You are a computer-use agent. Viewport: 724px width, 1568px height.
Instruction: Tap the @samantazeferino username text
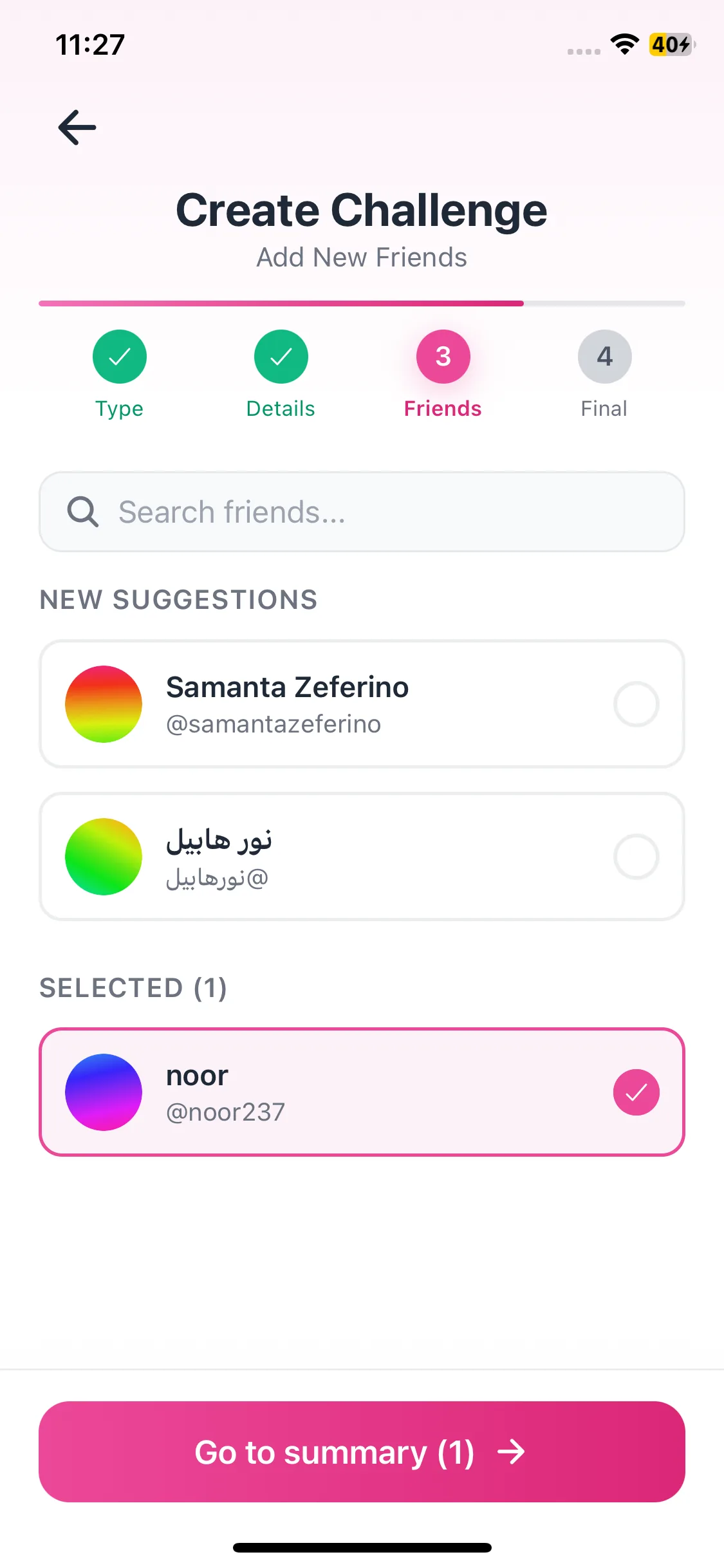(274, 725)
